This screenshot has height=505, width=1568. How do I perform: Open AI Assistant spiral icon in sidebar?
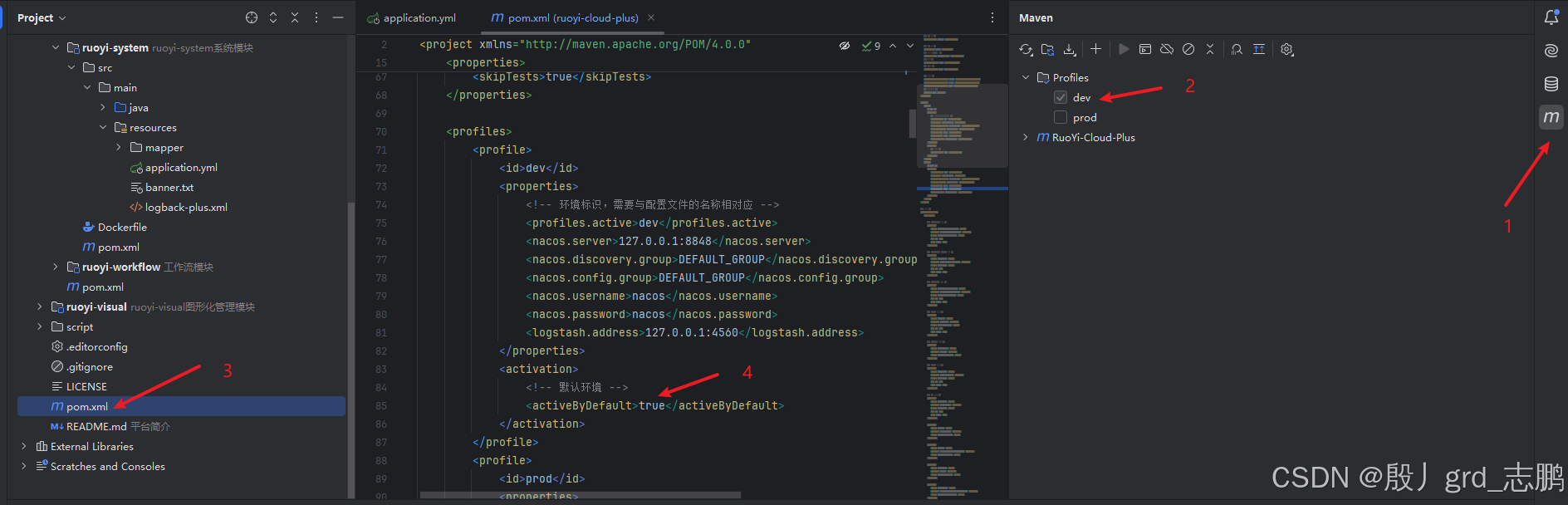tap(1551, 51)
